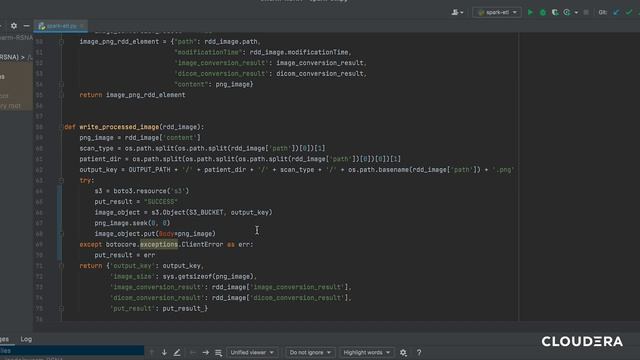
Task: Compare previous file left arrow
Action: [x=193, y=352]
